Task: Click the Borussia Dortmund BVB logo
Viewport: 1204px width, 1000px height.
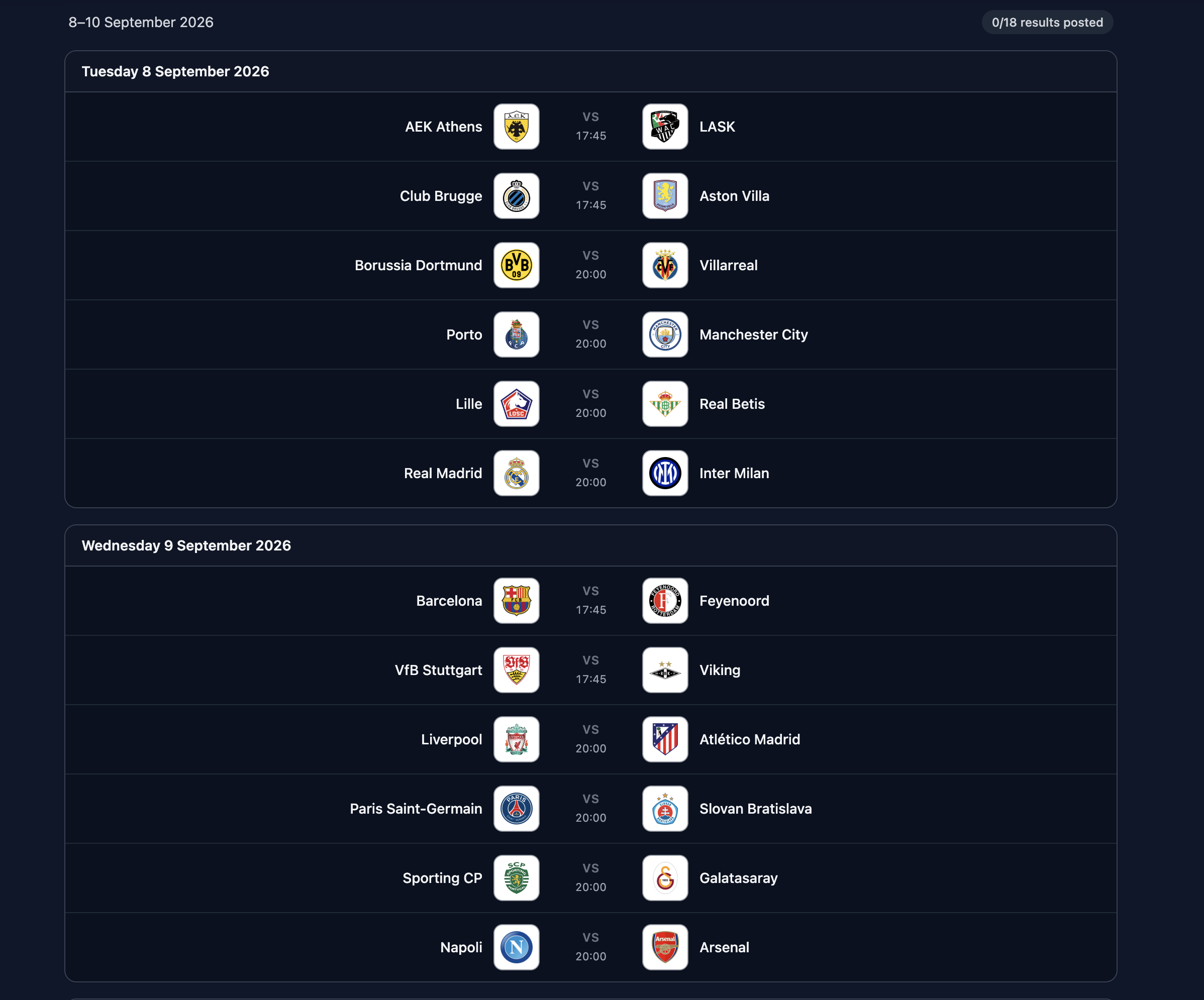Action: pyautogui.click(x=516, y=265)
